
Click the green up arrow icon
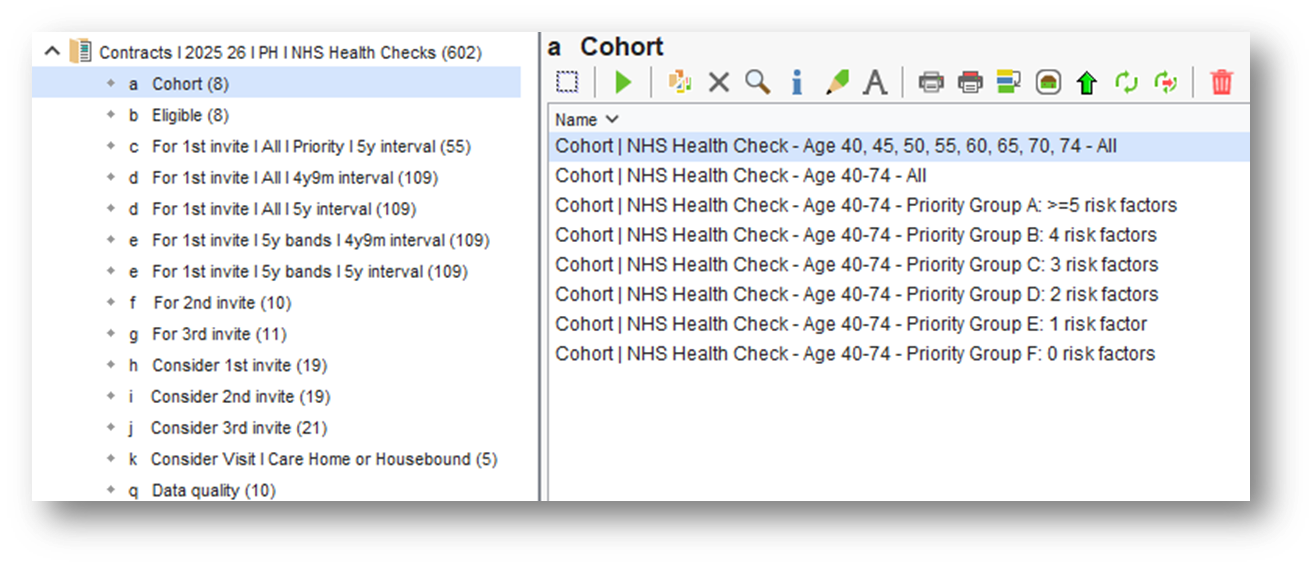pos(1087,83)
